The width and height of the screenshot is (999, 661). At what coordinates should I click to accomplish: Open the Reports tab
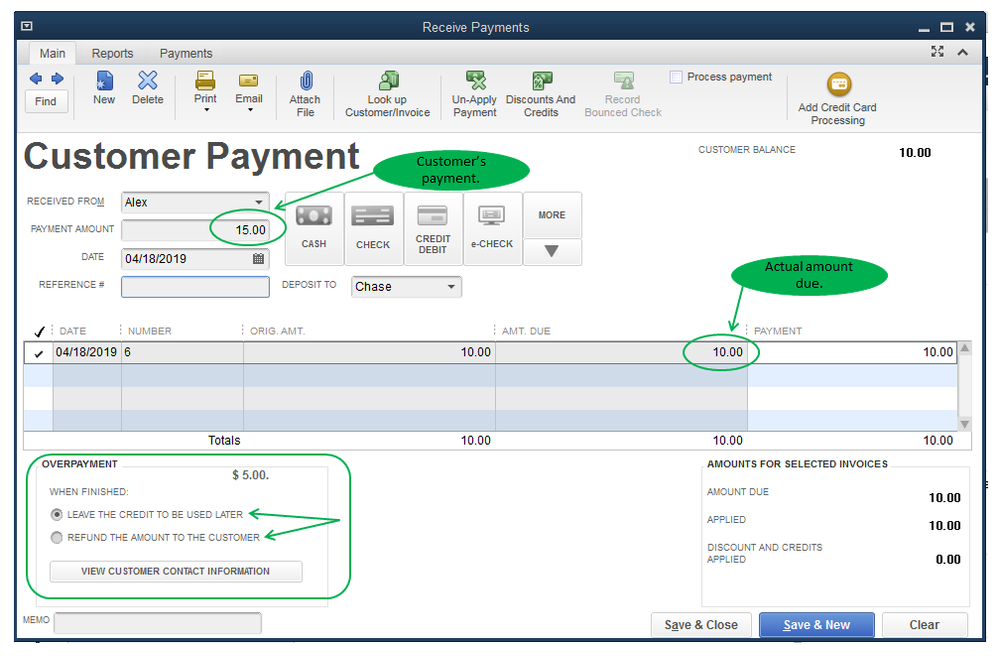coord(112,54)
